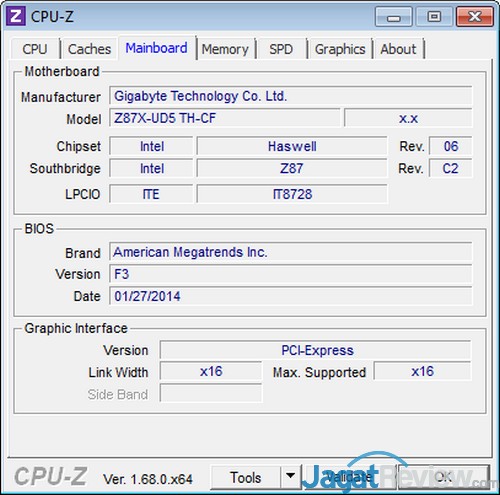Open the SPD tab
Image resolution: width=500 pixels, height=495 pixels.
[281, 49]
